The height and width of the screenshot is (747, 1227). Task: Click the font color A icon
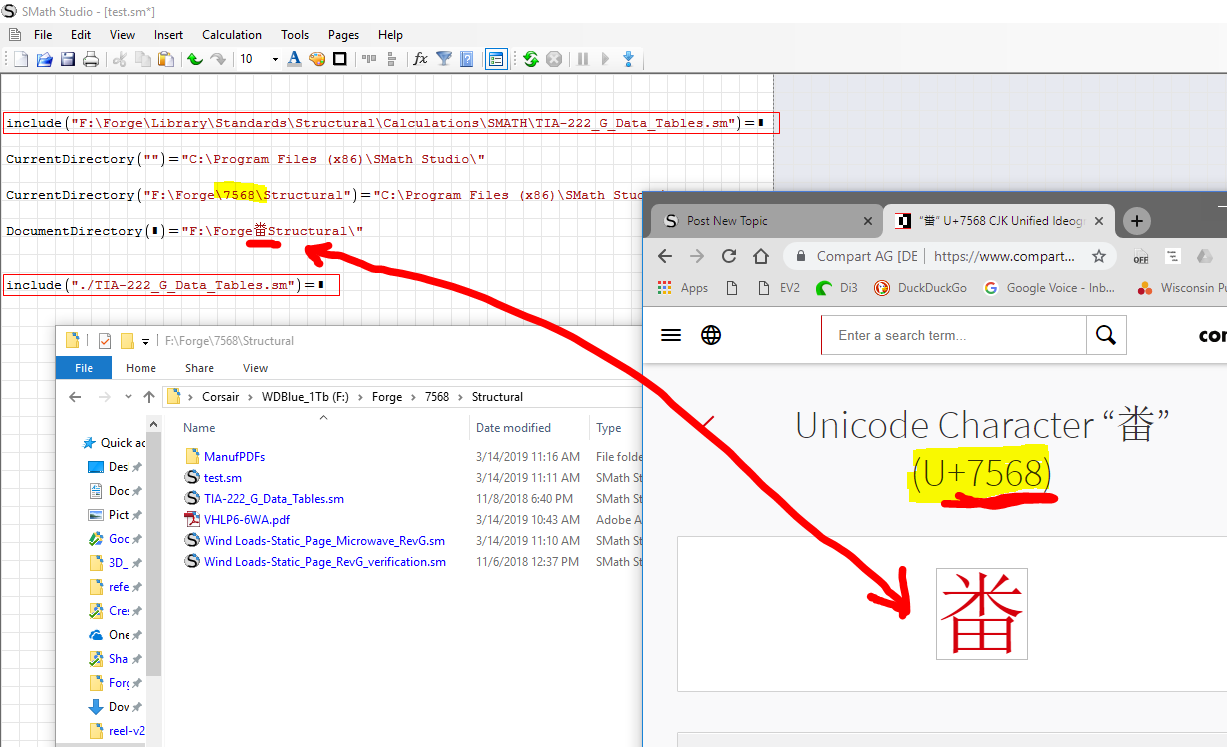(295, 58)
